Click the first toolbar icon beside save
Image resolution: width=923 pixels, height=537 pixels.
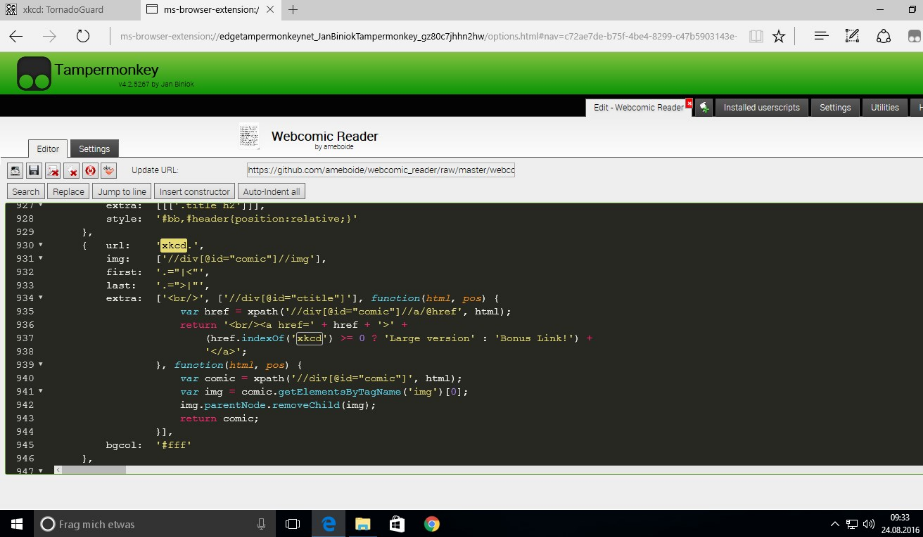pyautogui.click(x=15, y=170)
